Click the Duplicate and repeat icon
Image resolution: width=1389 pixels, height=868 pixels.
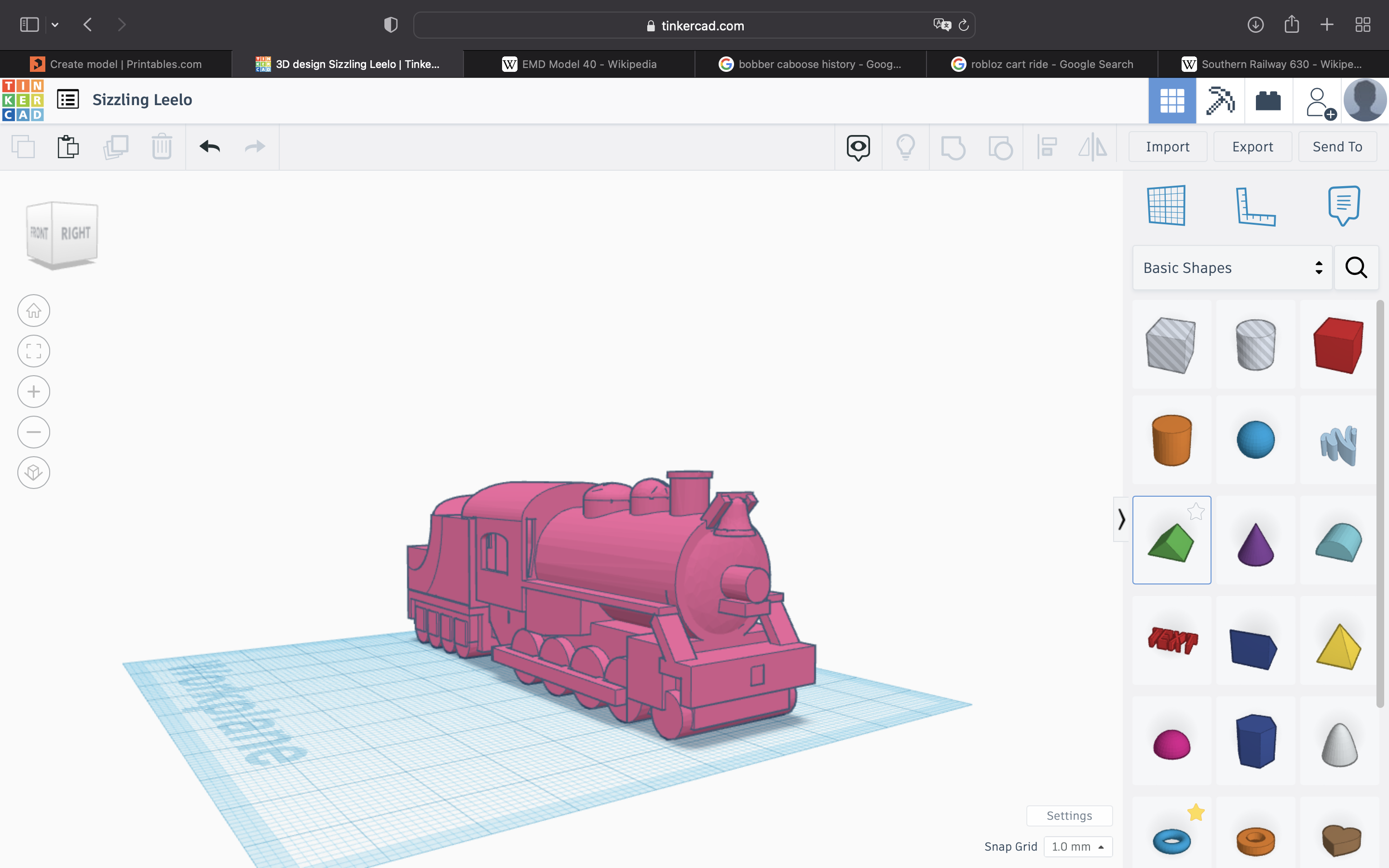[x=115, y=147]
